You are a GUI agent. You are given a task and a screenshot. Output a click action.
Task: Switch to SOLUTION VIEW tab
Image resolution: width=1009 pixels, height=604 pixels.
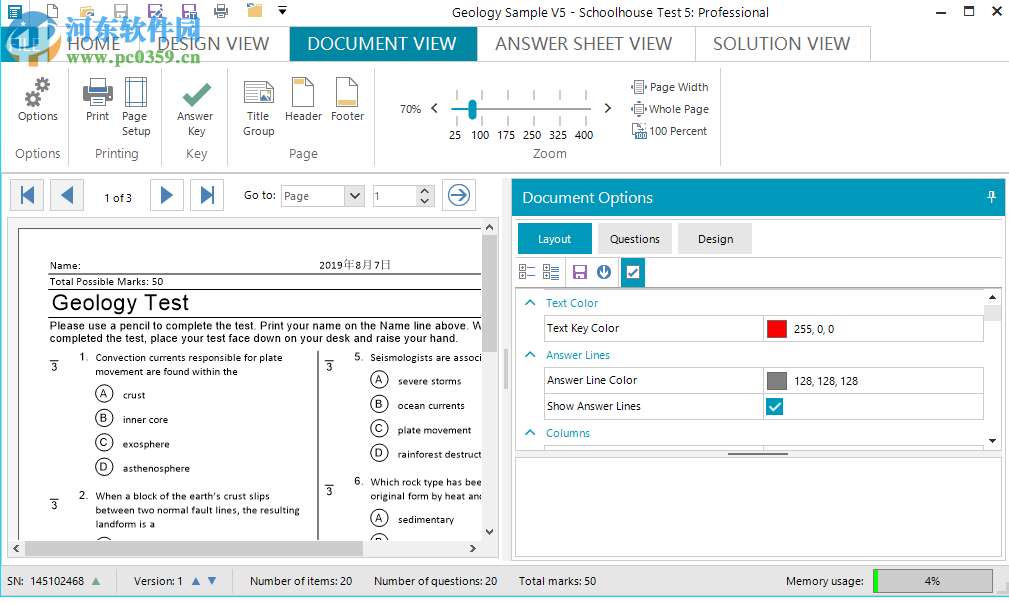tap(781, 44)
